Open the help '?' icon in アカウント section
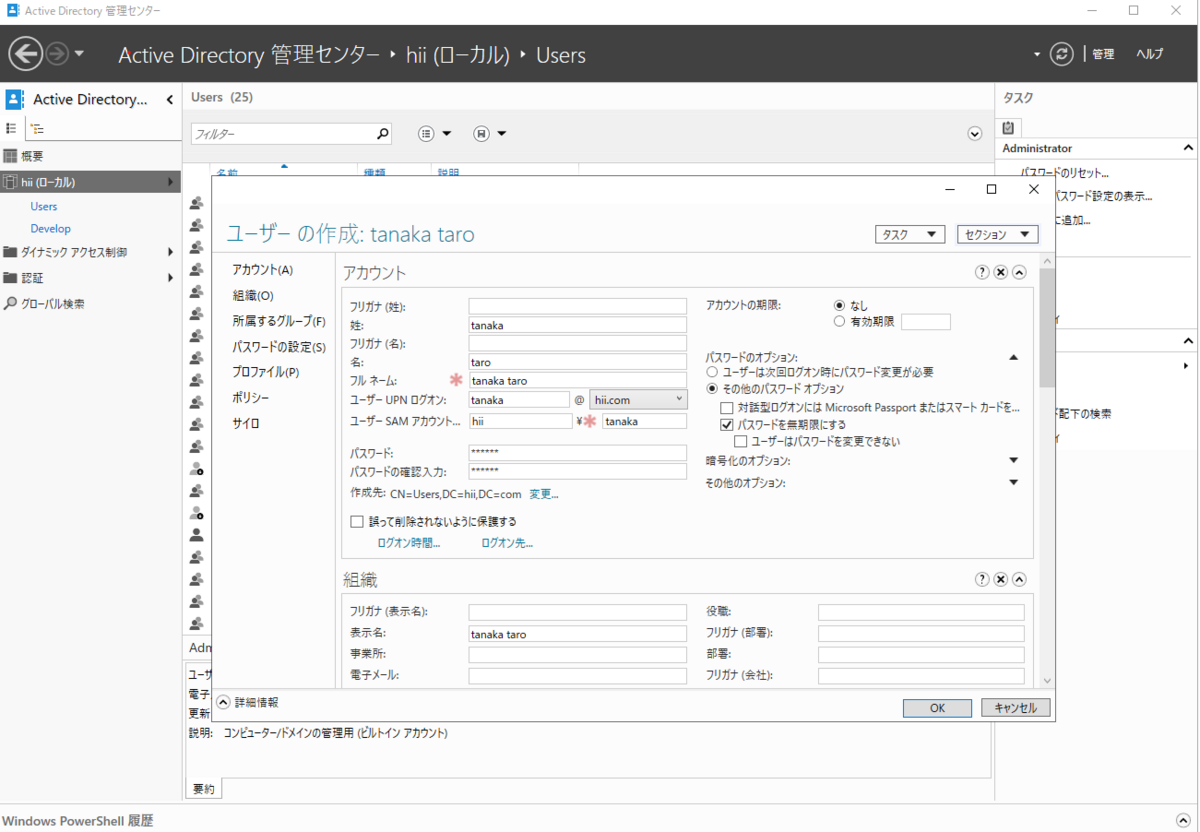This screenshot has height=832, width=1200. (981, 271)
